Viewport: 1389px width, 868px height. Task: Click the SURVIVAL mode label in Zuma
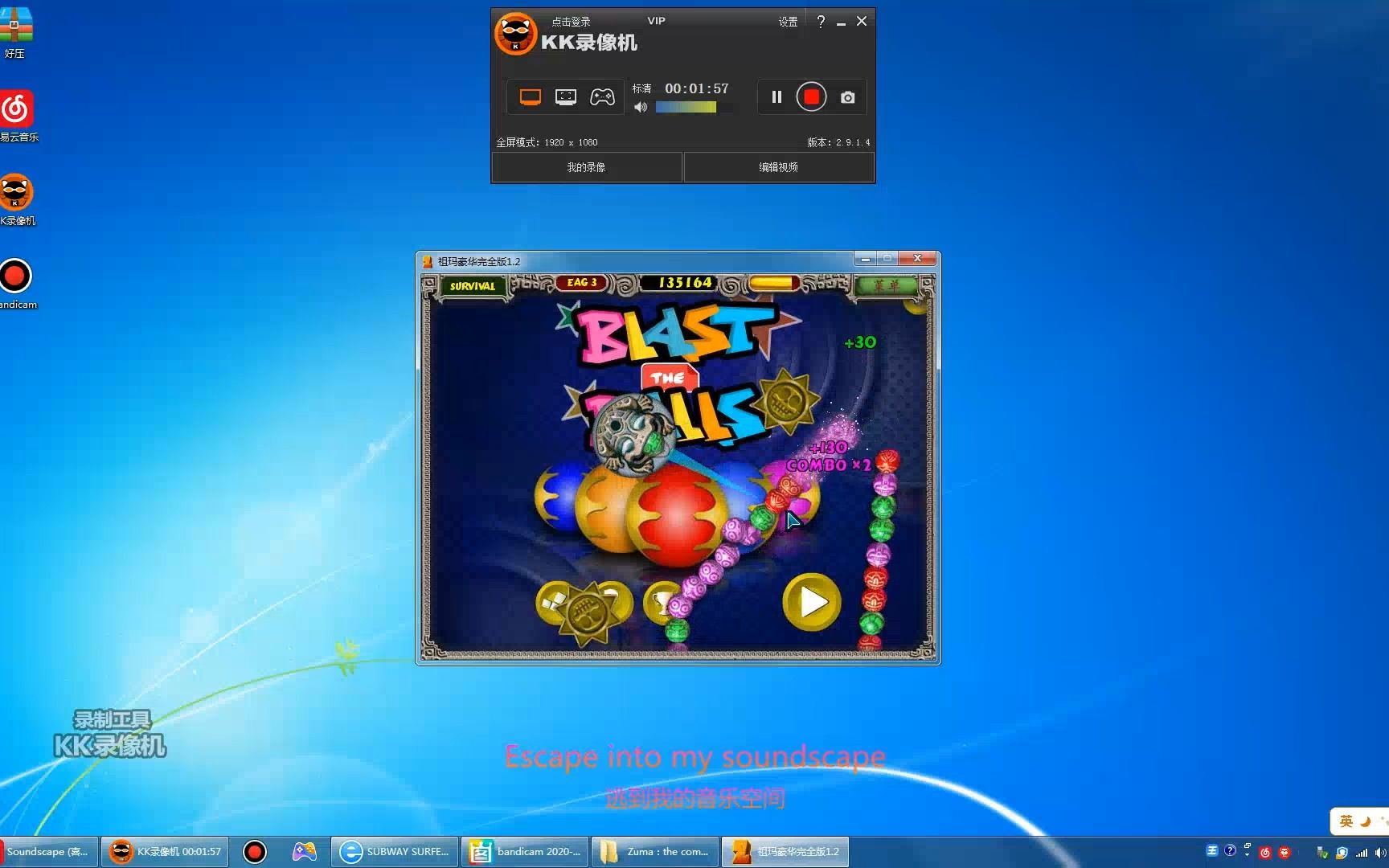click(x=472, y=286)
